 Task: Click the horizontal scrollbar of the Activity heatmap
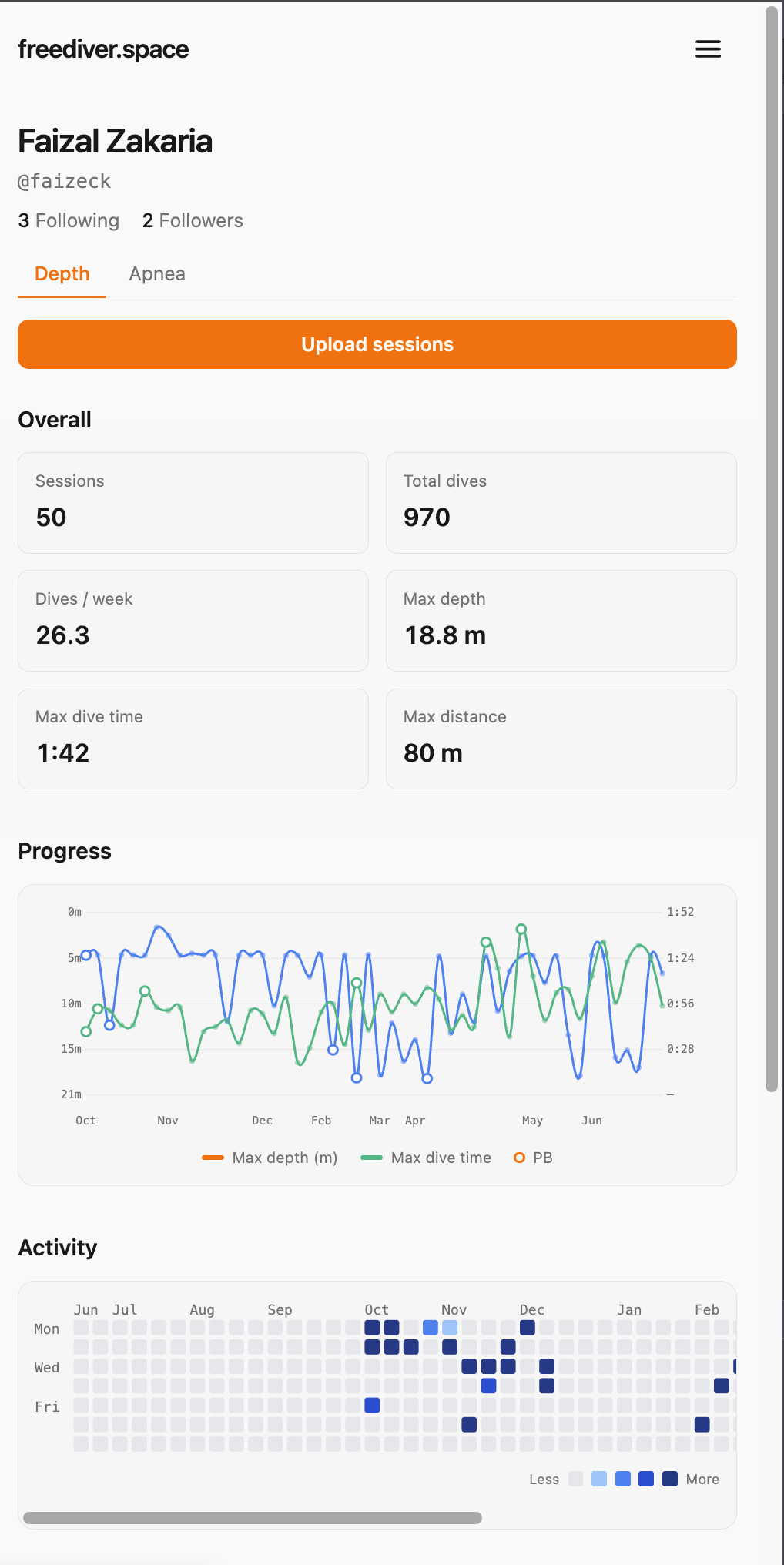[253, 1518]
